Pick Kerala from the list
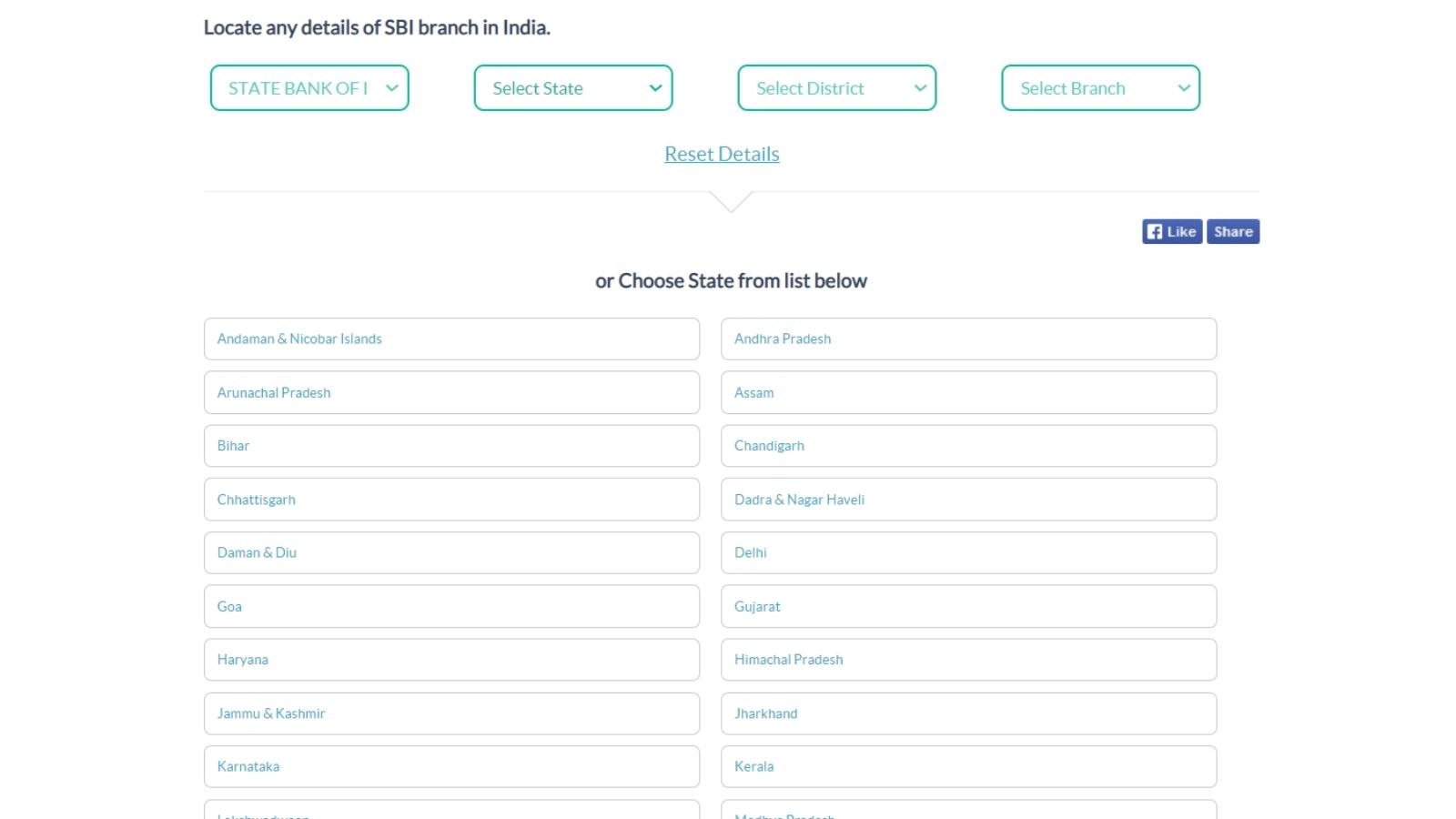Screen dimensions: 1456x819 tap(969, 766)
